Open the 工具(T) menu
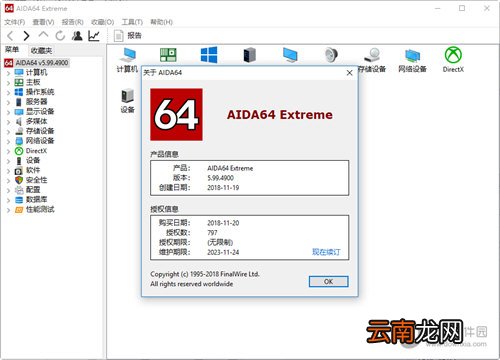 coord(132,22)
